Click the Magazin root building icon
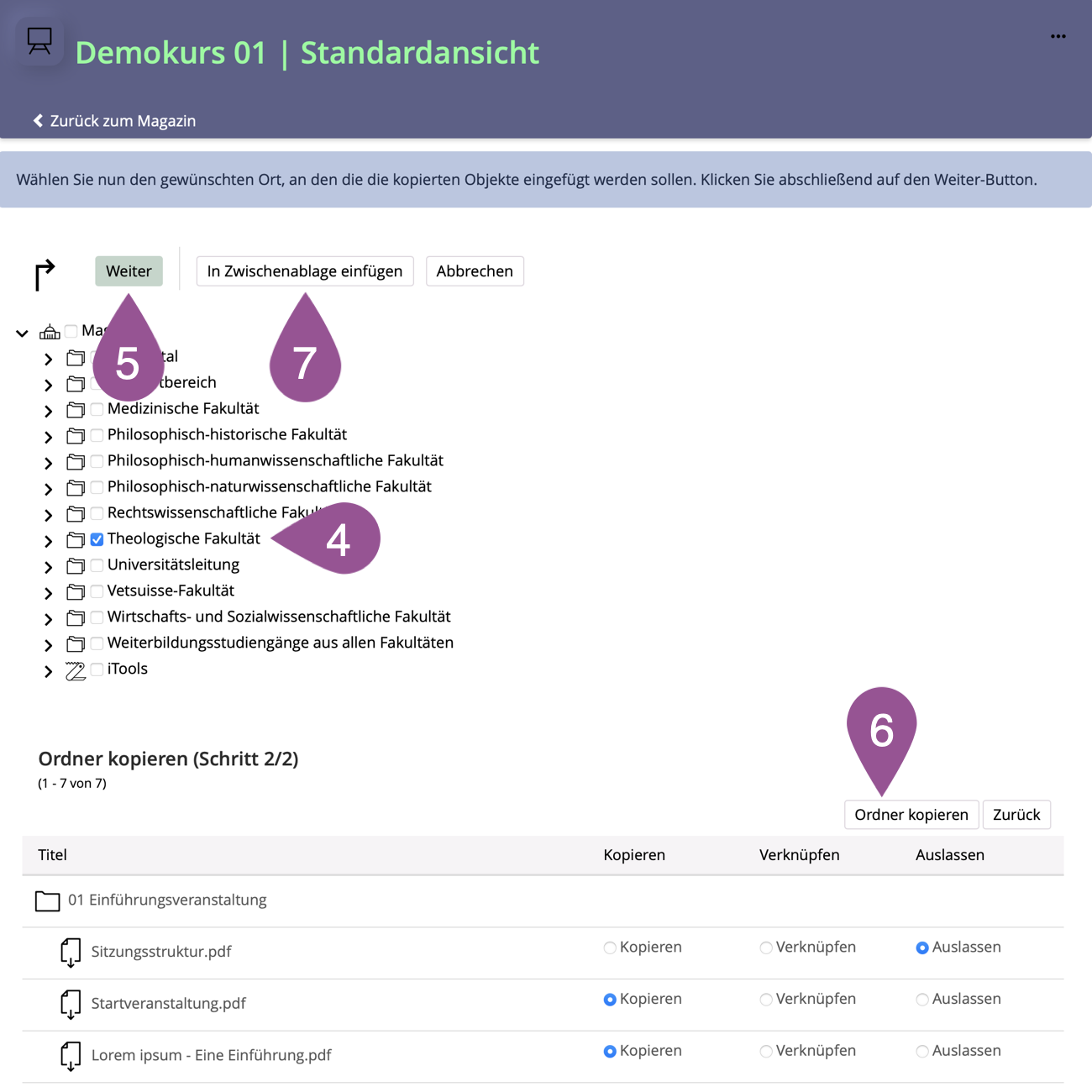 tap(50, 332)
